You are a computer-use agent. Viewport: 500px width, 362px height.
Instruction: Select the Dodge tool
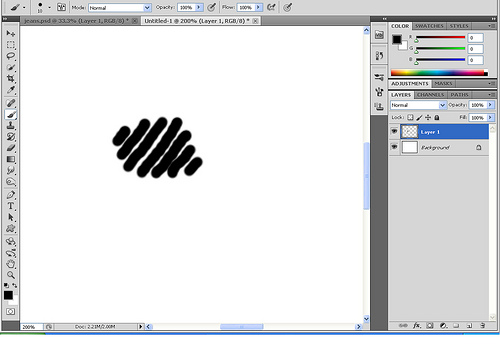pyautogui.click(x=11, y=182)
